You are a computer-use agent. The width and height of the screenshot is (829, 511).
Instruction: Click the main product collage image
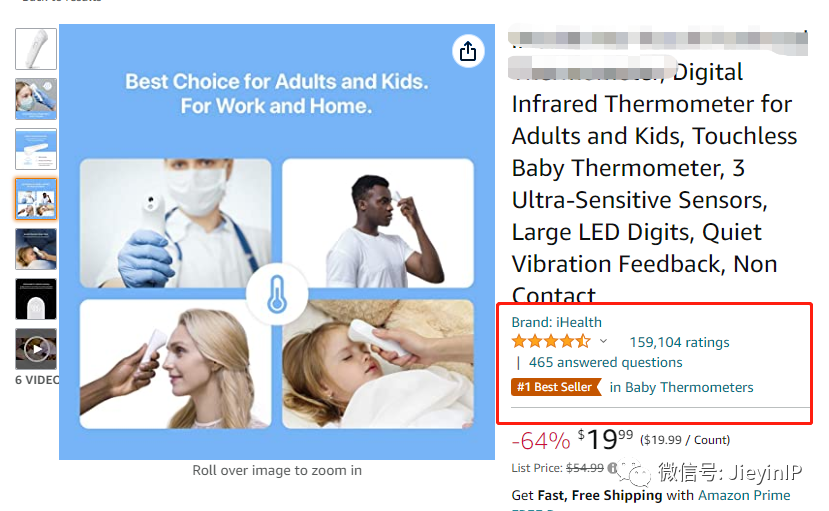pyautogui.click(x=277, y=241)
